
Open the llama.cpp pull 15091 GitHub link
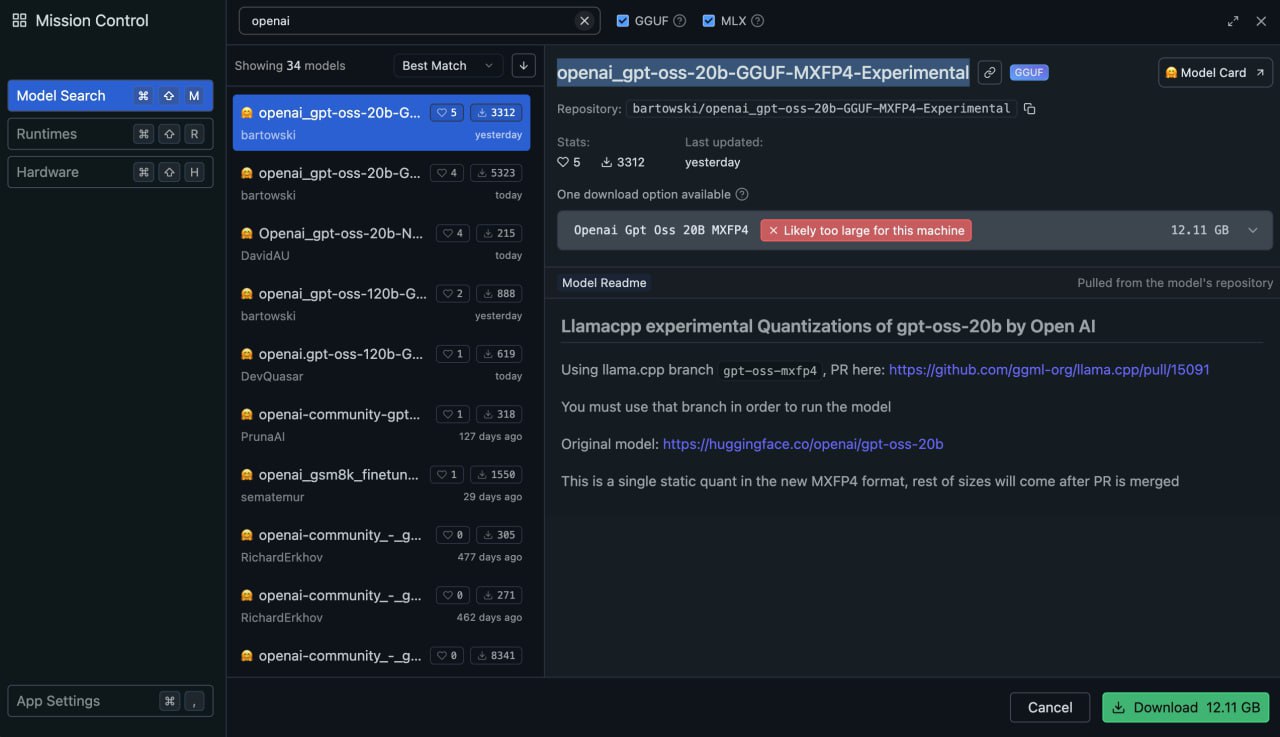click(x=1049, y=369)
